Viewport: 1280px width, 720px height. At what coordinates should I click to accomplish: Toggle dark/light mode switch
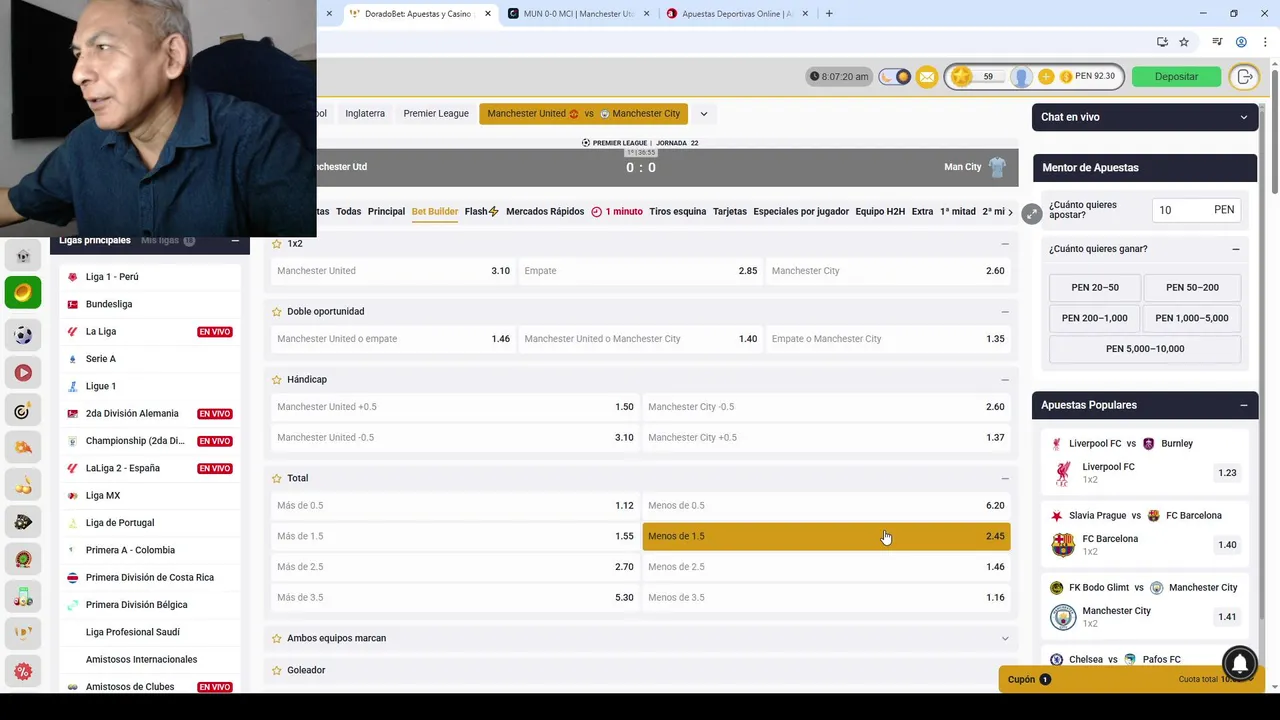(x=895, y=77)
